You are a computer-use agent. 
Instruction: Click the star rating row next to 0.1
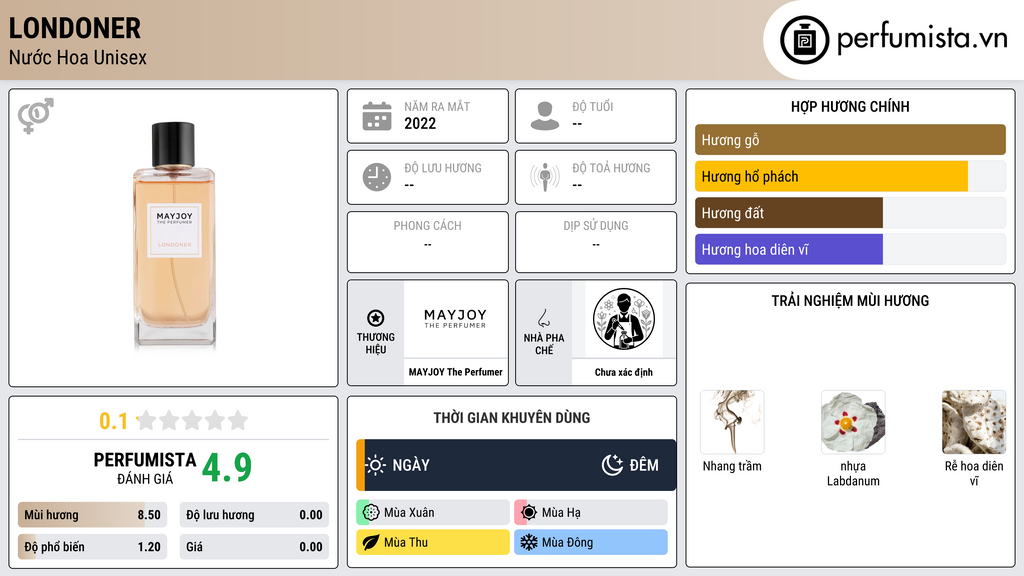192,420
